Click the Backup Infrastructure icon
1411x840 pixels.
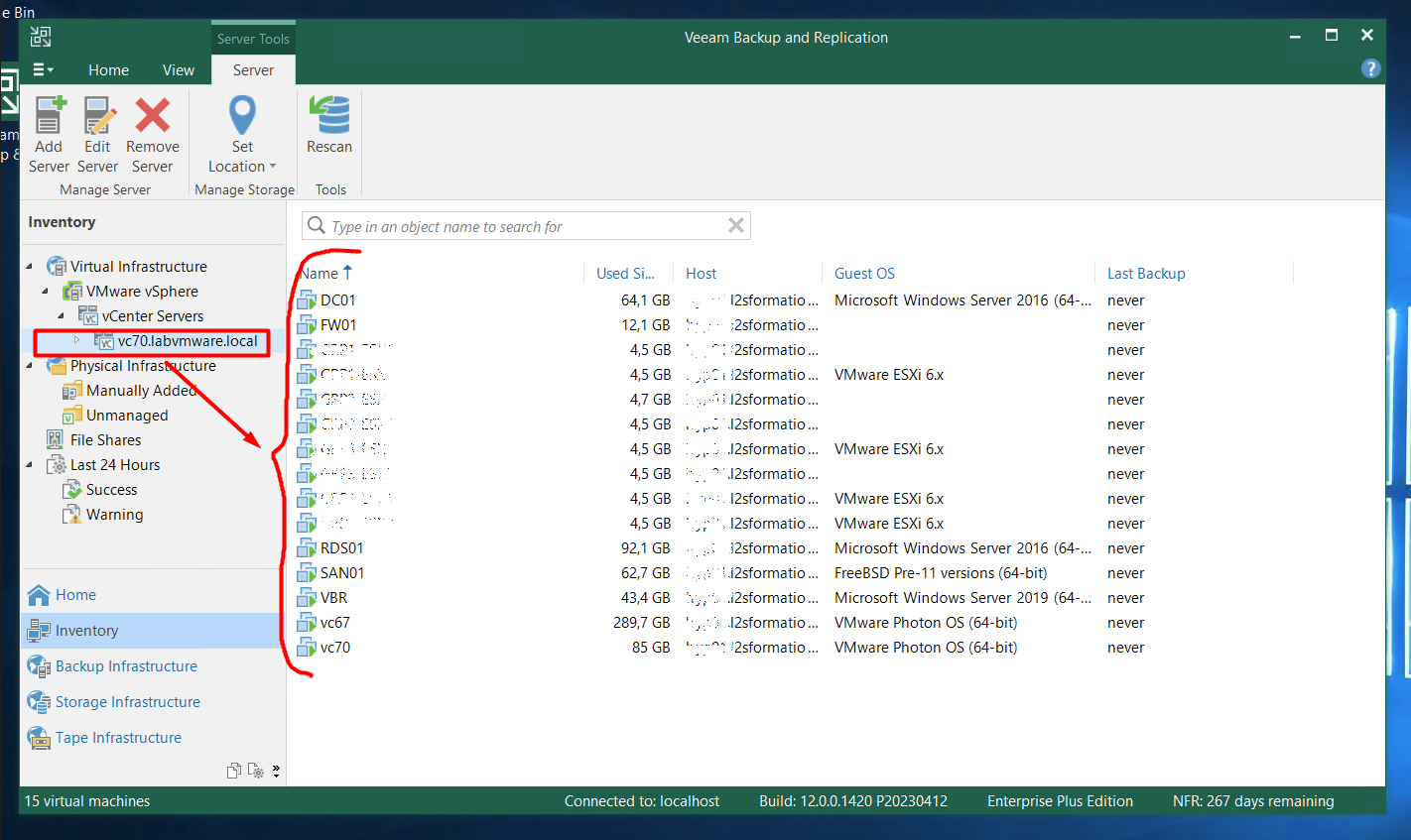(39, 666)
